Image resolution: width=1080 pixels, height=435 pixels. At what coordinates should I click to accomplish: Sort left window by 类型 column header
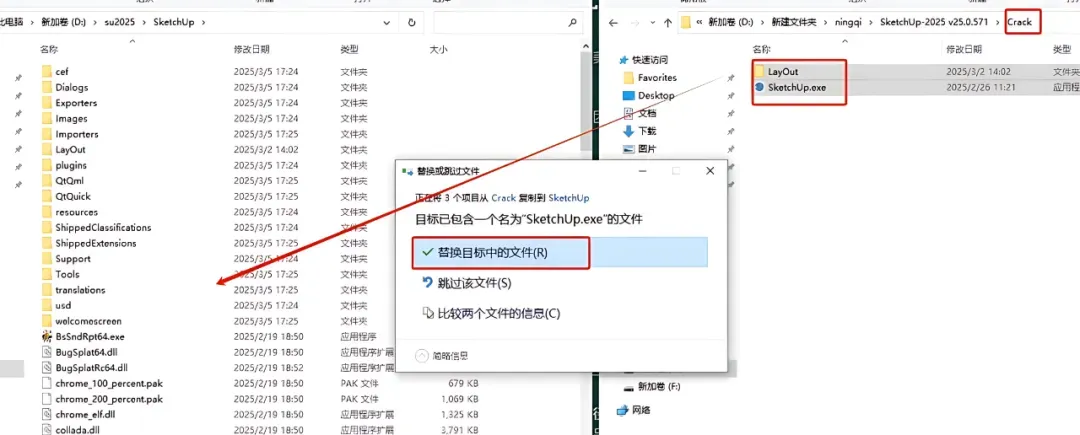349,50
